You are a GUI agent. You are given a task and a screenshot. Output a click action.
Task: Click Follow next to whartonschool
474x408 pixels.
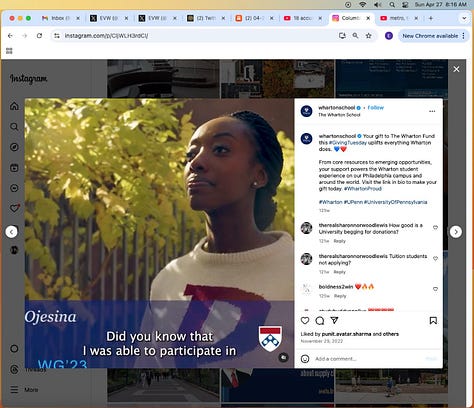point(376,108)
